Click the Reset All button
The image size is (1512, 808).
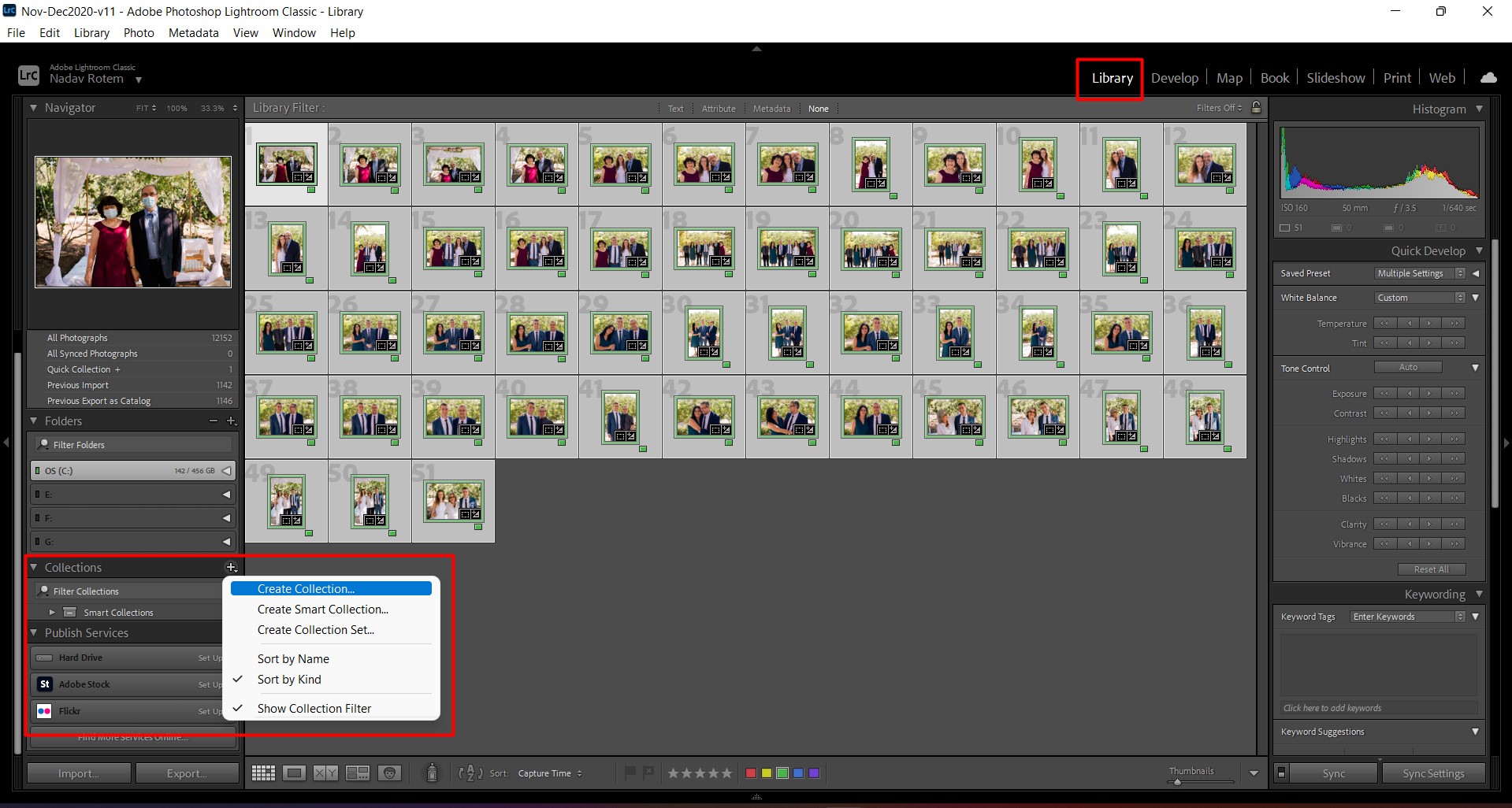pyautogui.click(x=1431, y=569)
